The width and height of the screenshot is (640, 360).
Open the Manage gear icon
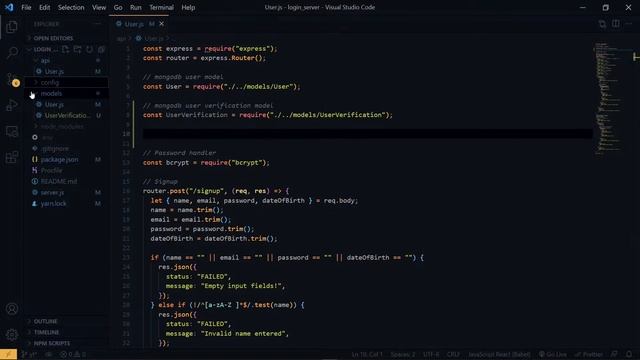point(12,335)
